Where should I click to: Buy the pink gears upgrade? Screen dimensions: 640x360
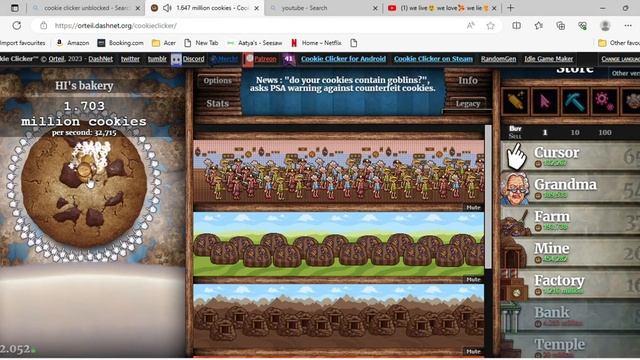(x=604, y=101)
